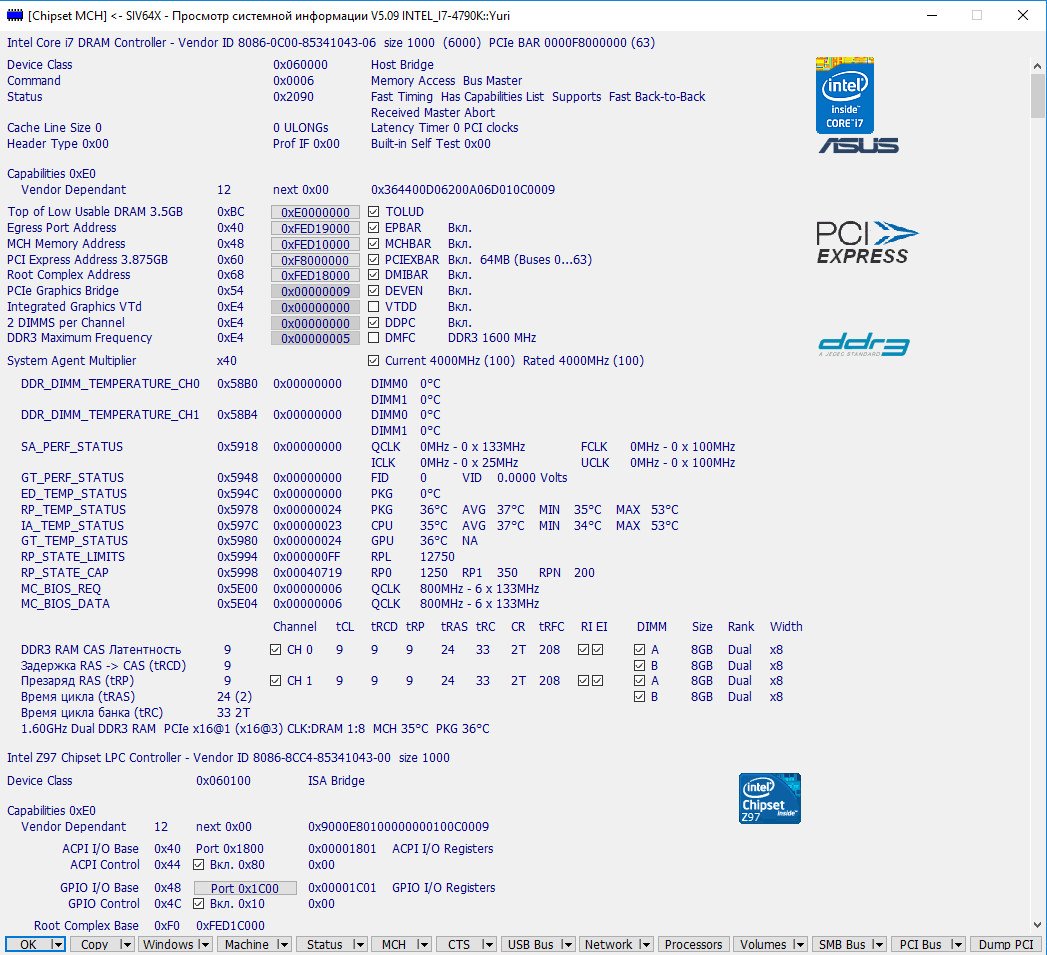Click the Dump PCI button
The width and height of the screenshot is (1047, 955).
point(1006,944)
